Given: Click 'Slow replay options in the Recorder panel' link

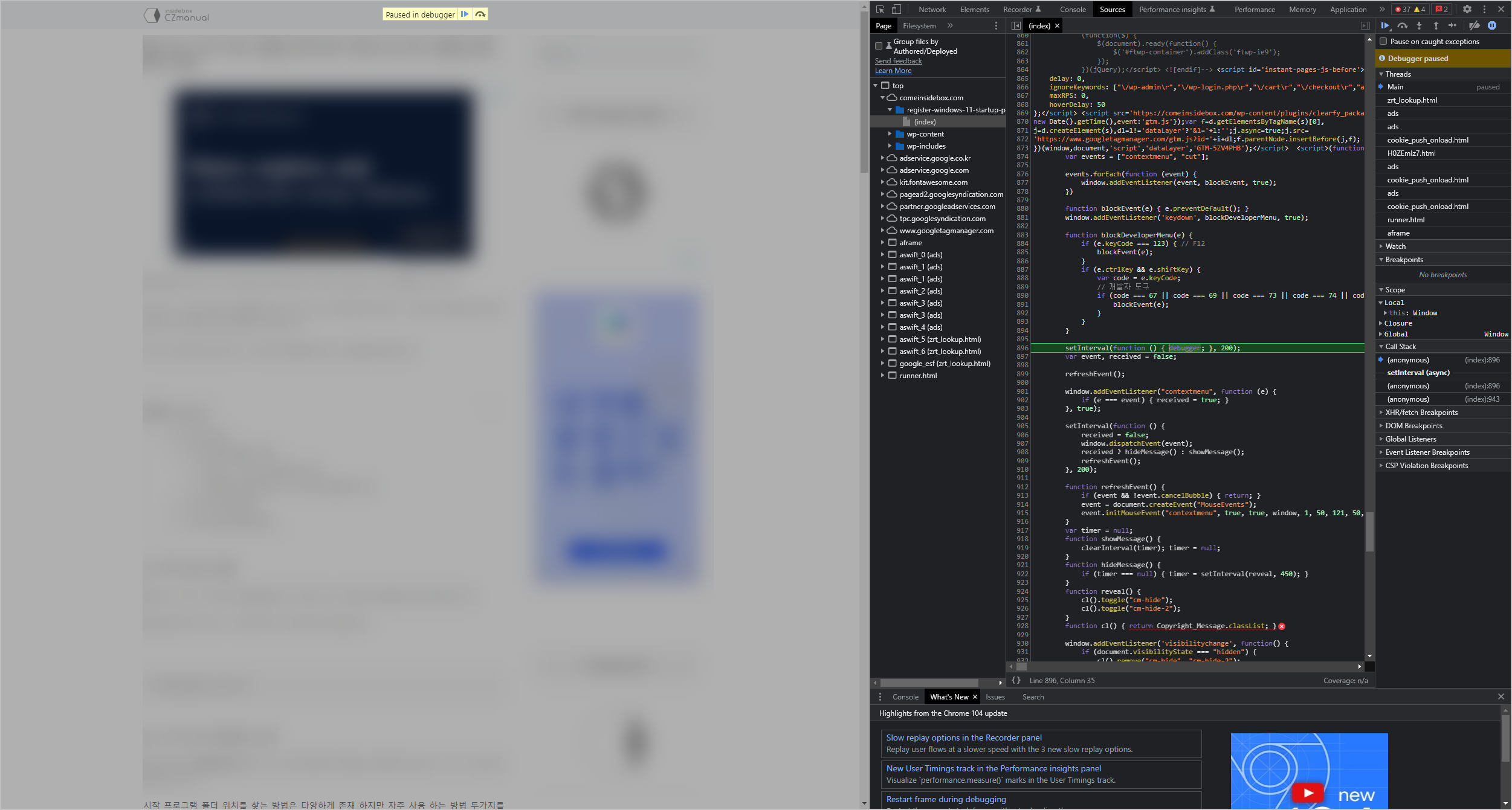Looking at the screenshot, I should 963,738.
